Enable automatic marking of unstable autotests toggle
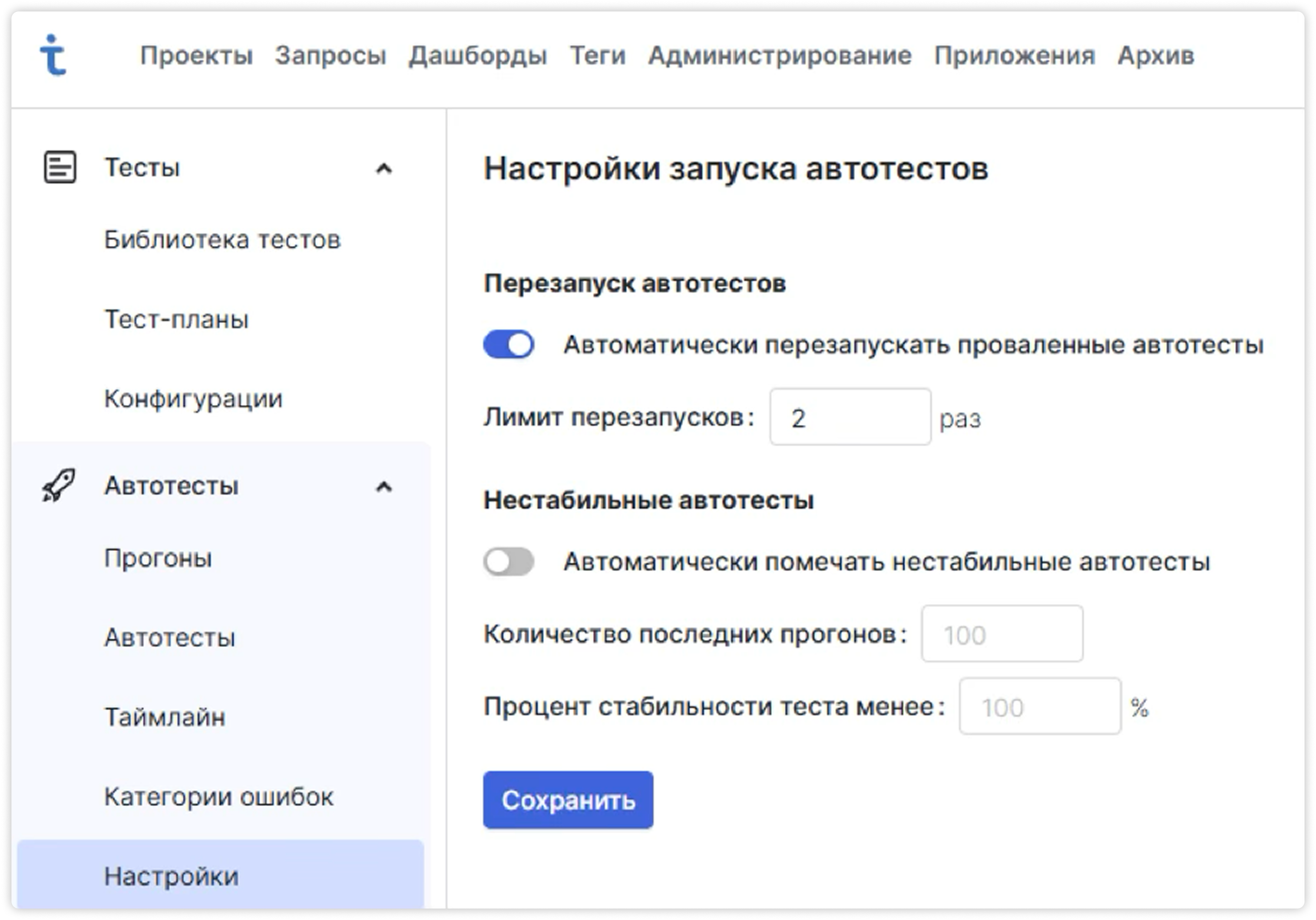The image size is (1316, 920). (x=509, y=561)
